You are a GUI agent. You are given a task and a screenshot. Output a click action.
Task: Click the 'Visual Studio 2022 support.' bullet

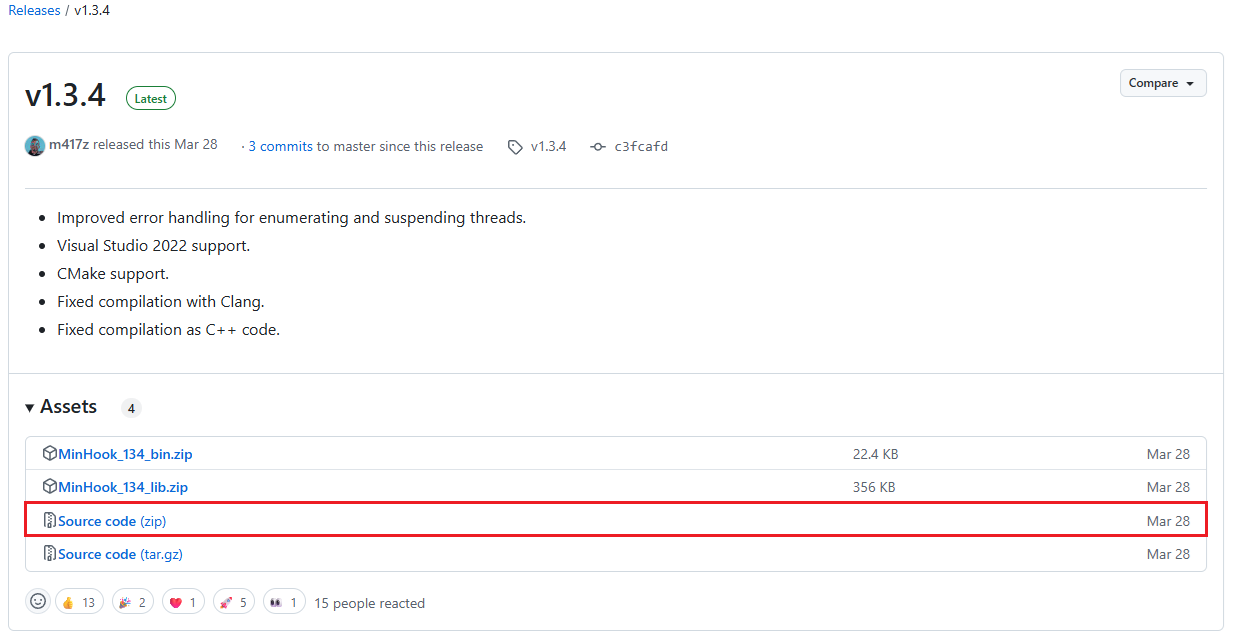coord(153,245)
